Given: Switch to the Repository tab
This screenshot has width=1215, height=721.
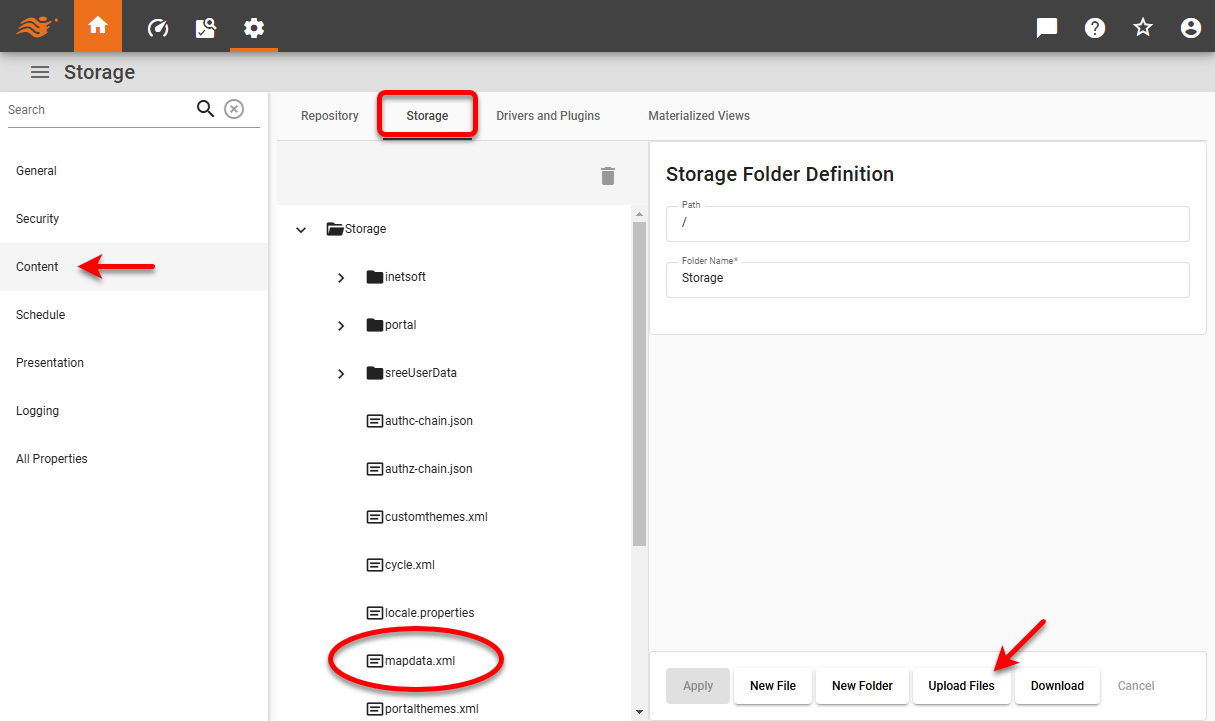Looking at the screenshot, I should coord(329,115).
